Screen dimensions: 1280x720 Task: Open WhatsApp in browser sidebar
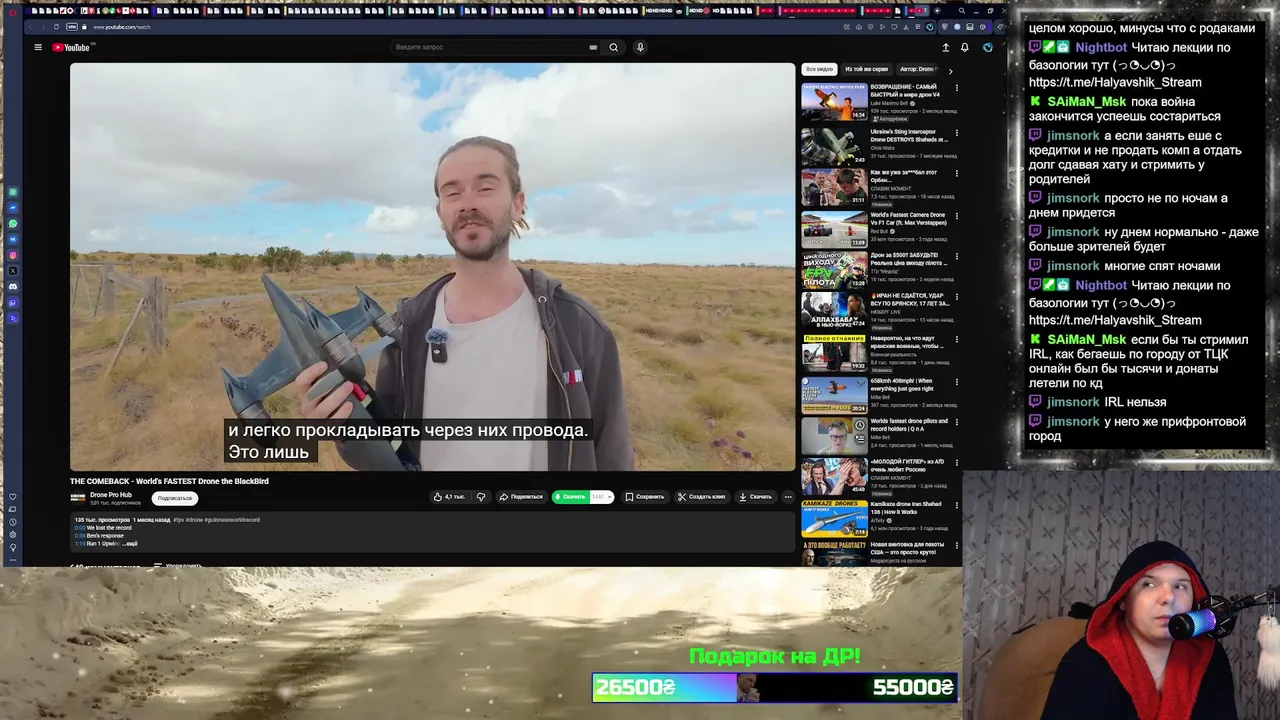coord(13,223)
